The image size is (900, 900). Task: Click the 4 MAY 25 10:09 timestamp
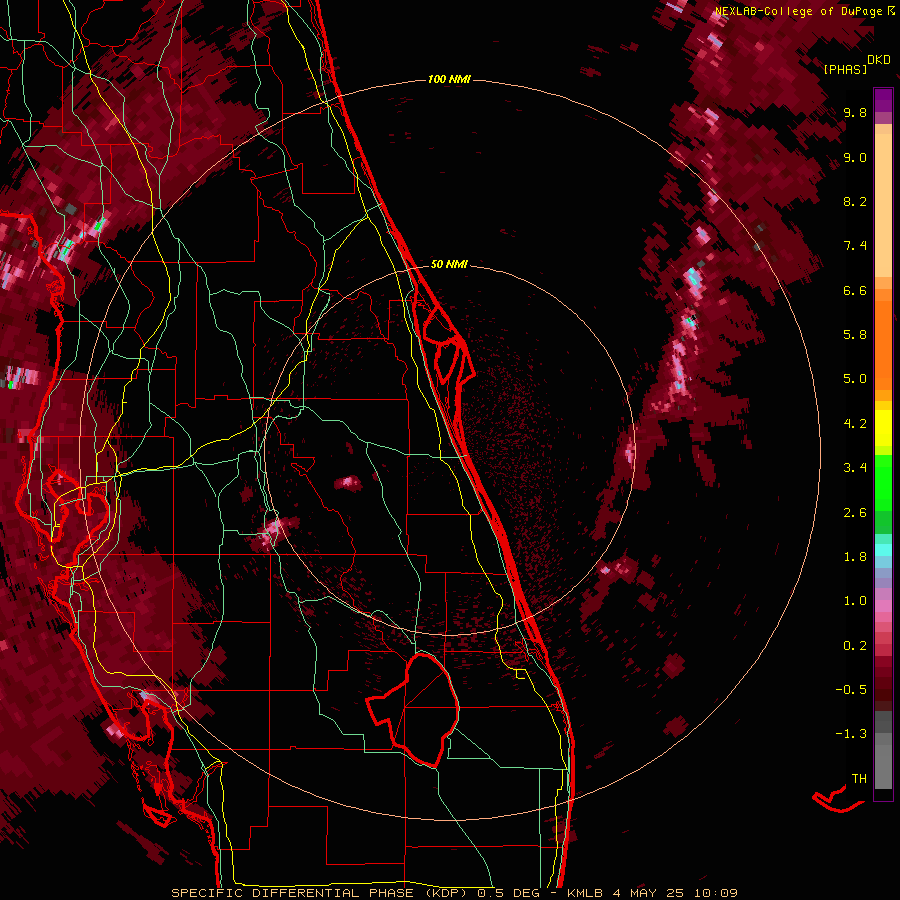tap(674, 893)
